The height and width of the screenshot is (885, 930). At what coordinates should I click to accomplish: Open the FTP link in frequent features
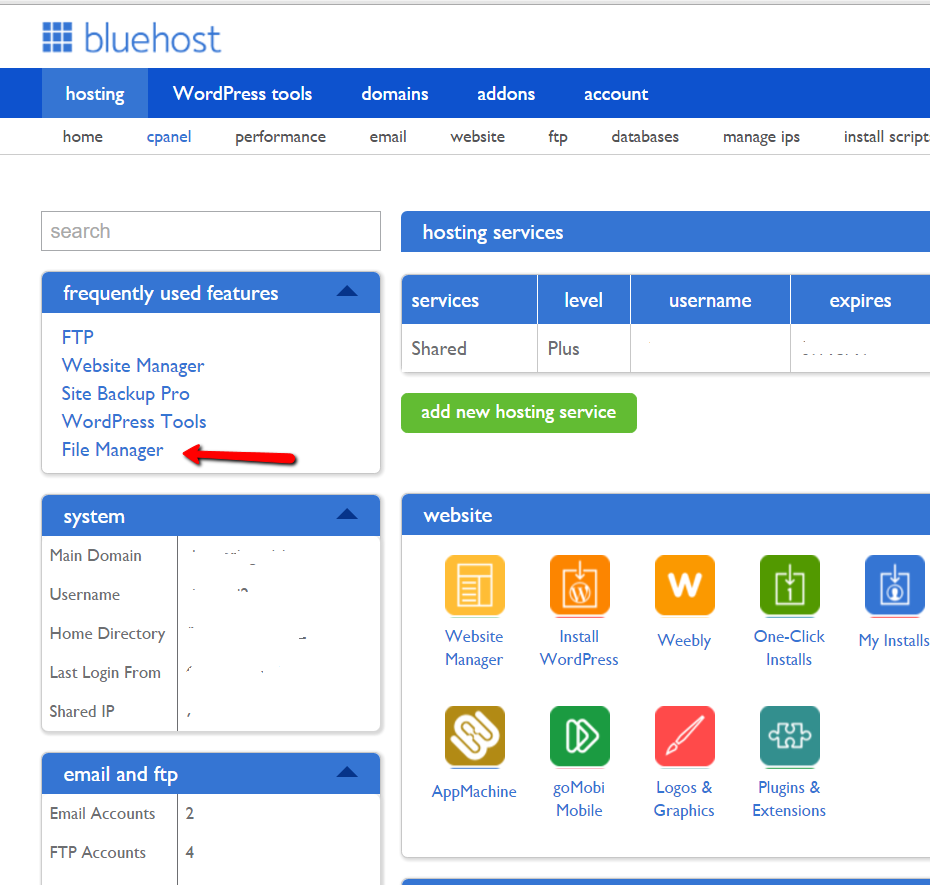point(78,337)
